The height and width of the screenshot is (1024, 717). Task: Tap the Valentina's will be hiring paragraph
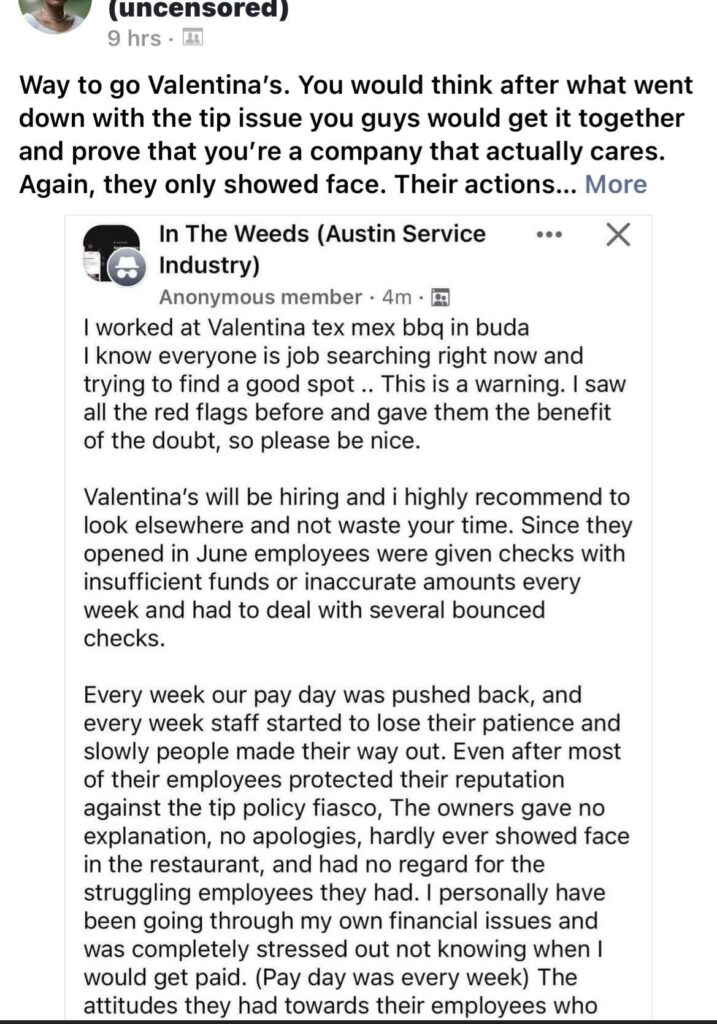[357, 567]
